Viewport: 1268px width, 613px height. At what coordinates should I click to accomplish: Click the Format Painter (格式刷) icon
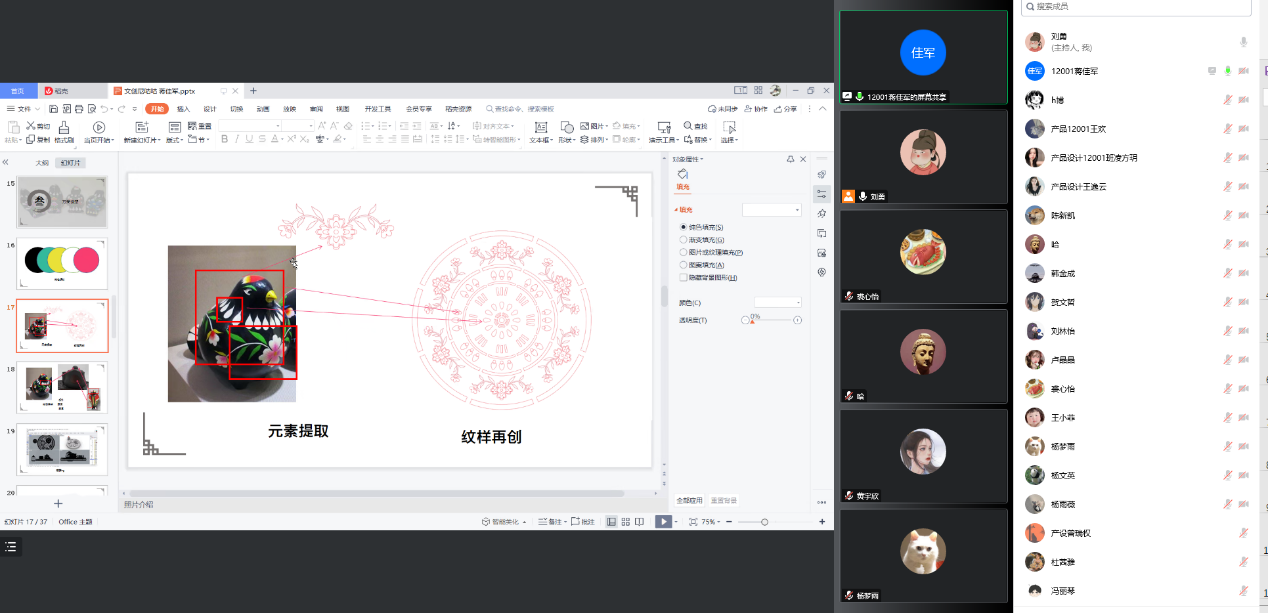(63, 132)
